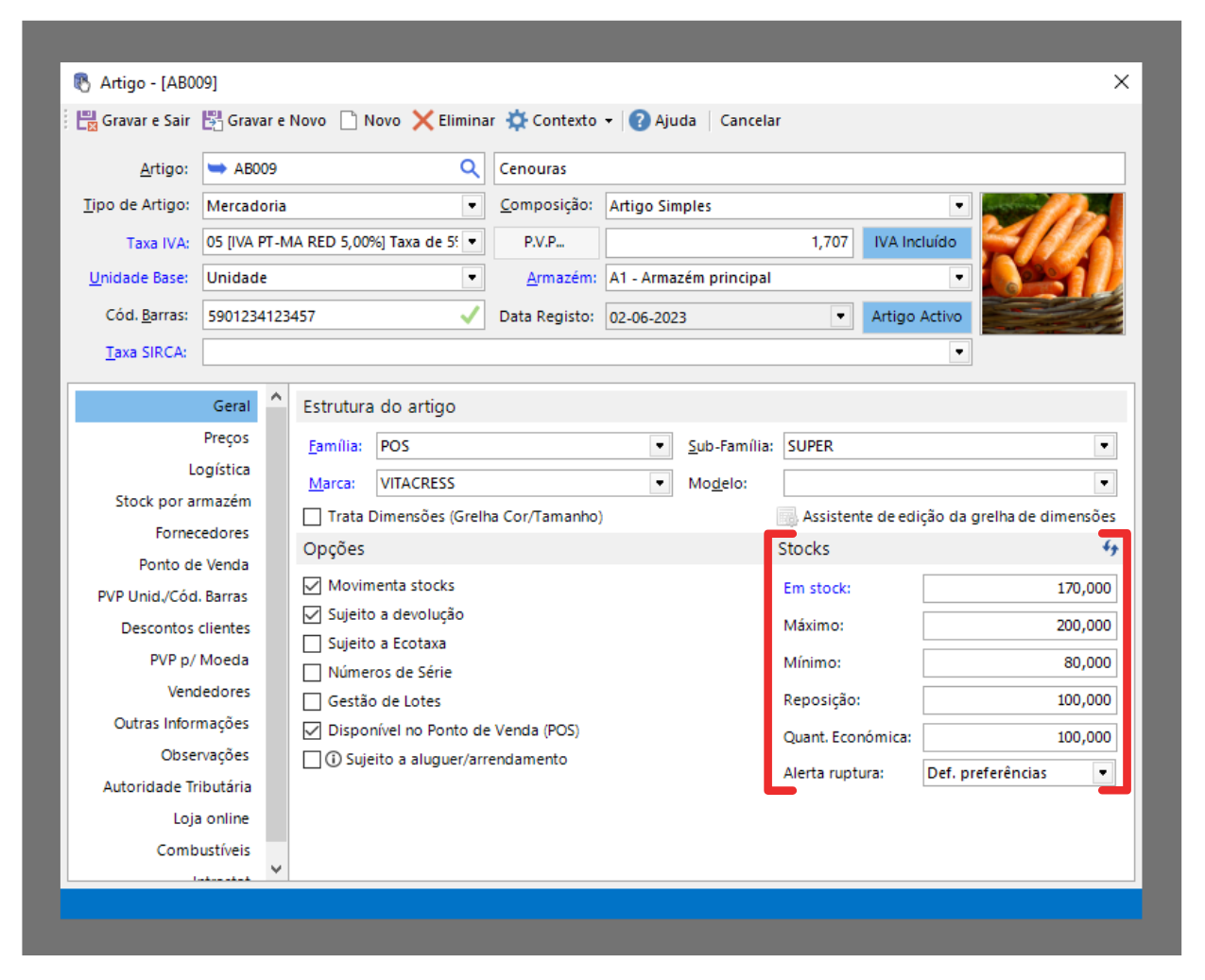Viewport: 1205px width, 980px height.
Task: Click the Gravar e Novo toolbar icon
Action: pyautogui.click(x=213, y=121)
